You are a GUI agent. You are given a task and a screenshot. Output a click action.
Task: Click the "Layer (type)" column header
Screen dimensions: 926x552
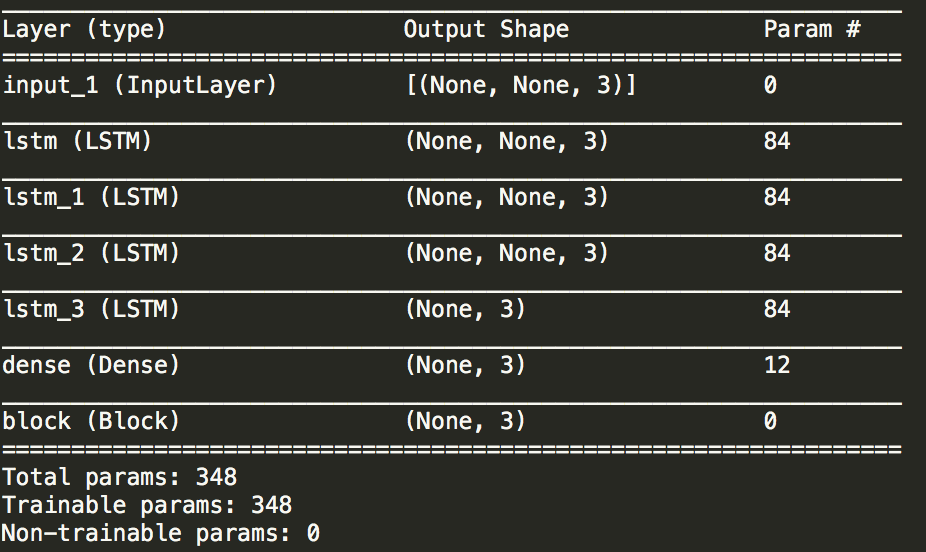click(x=85, y=29)
